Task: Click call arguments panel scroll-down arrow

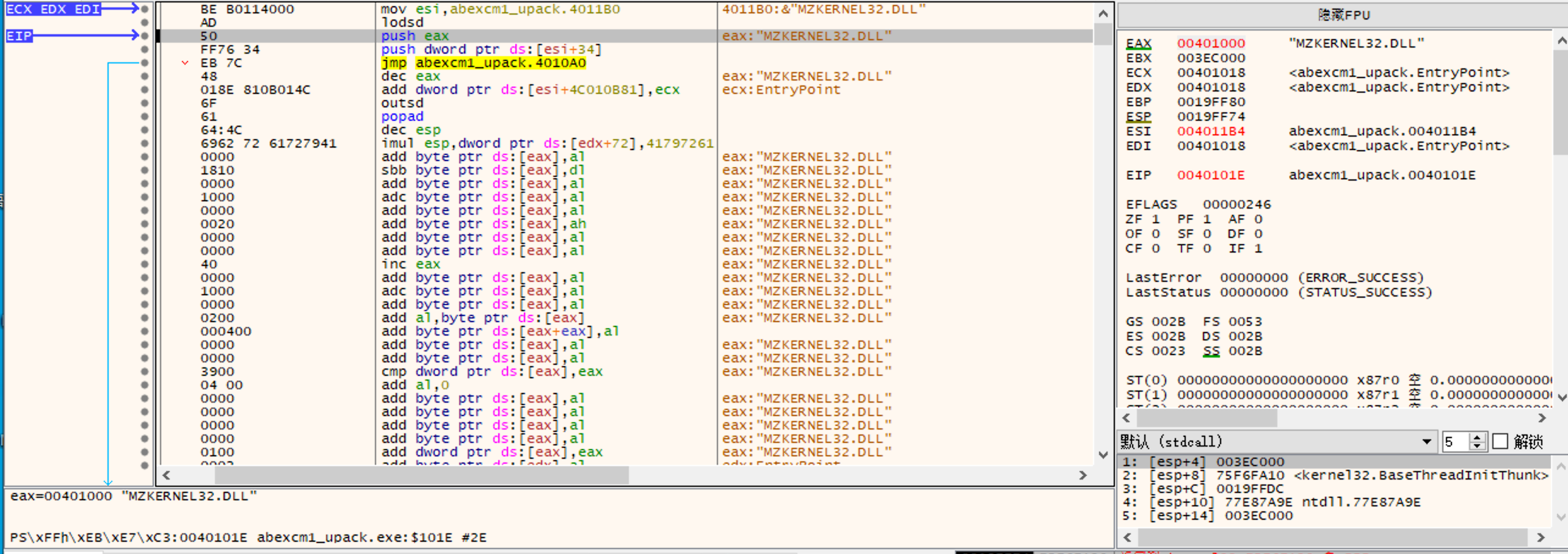Action: [1561, 517]
